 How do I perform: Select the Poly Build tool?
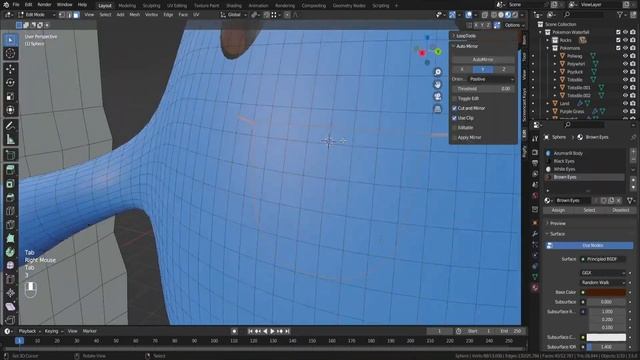(x=10, y=238)
